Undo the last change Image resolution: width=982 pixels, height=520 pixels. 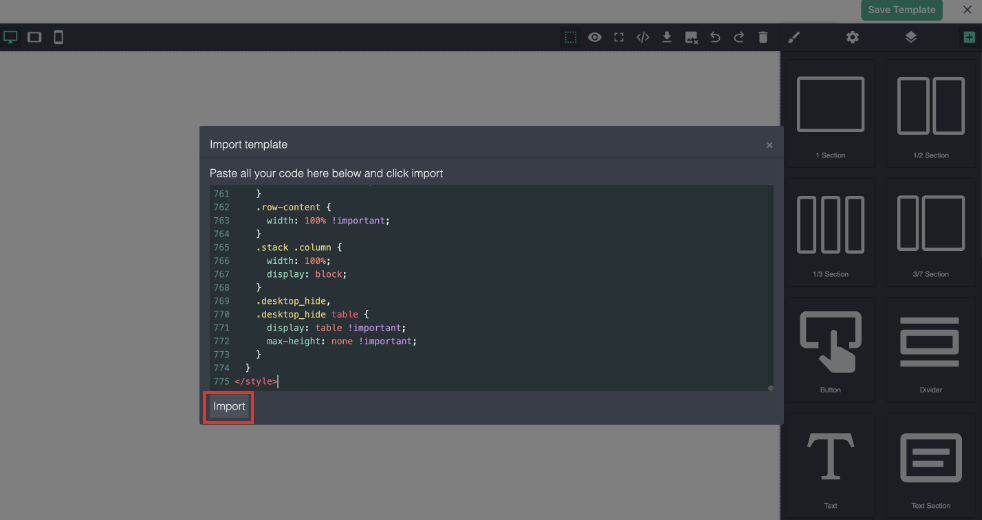coord(715,37)
